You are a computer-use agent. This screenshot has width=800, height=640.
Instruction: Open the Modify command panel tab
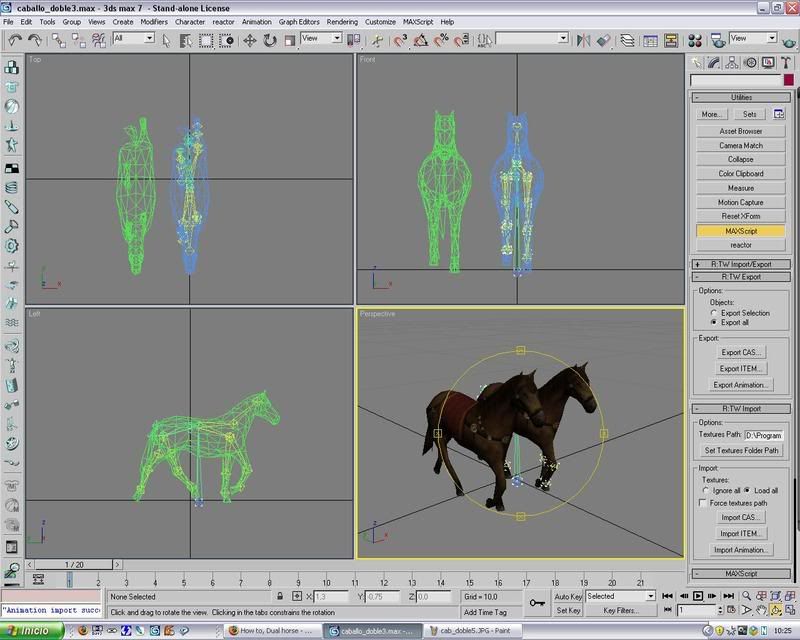tap(713, 63)
